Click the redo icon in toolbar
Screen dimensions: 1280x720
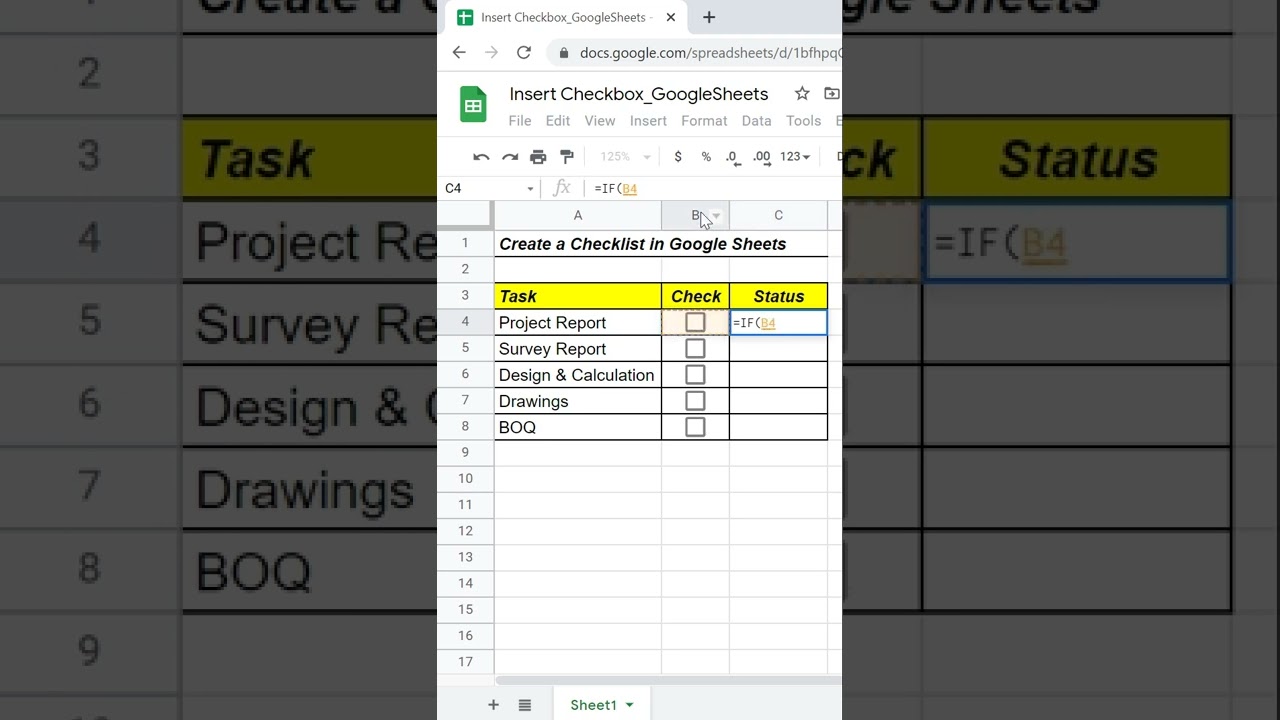coord(510,157)
